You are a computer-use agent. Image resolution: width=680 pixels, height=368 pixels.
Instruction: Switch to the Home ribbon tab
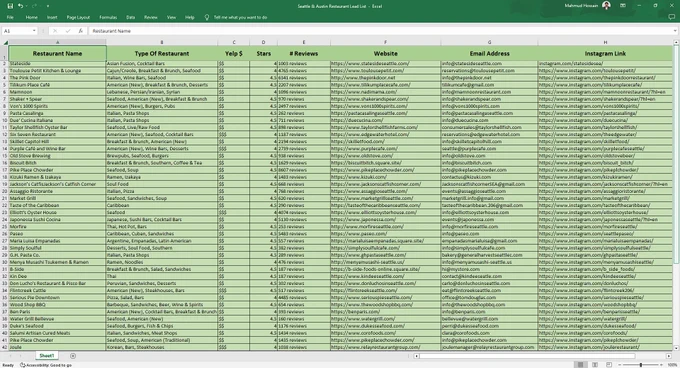[31, 17]
